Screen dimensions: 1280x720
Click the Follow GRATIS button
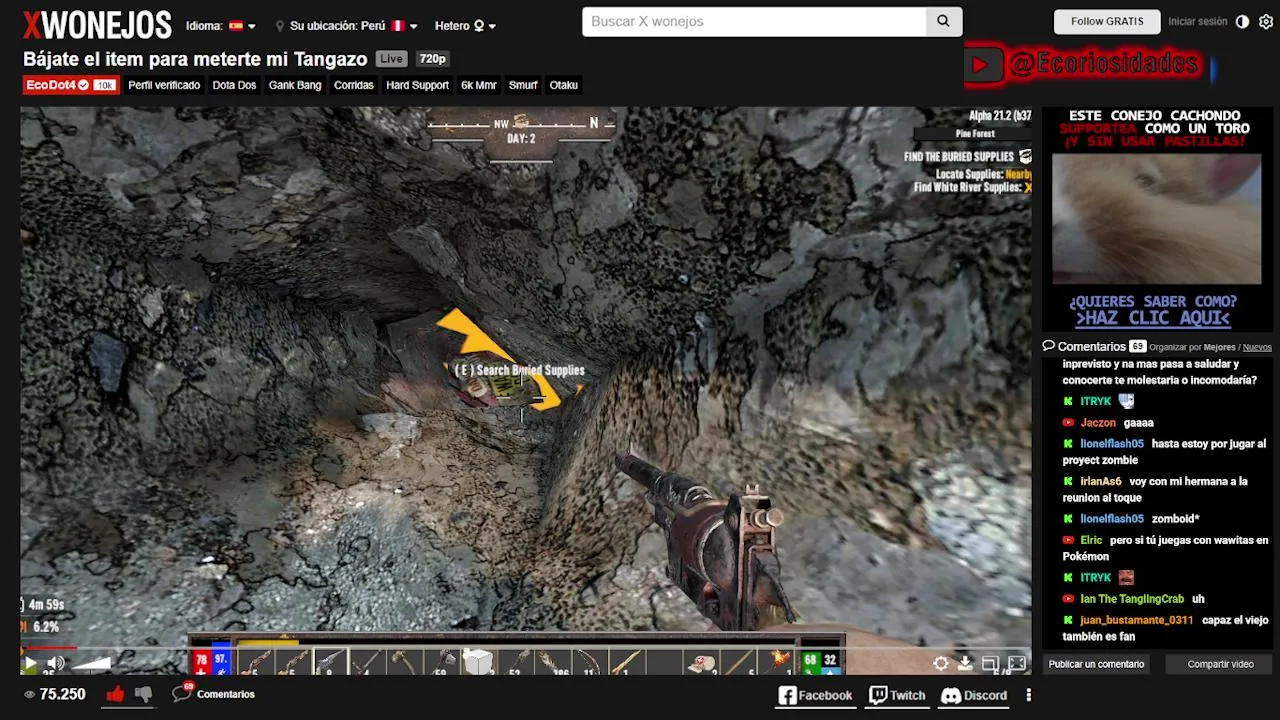pyautogui.click(x=1107, y=21)
